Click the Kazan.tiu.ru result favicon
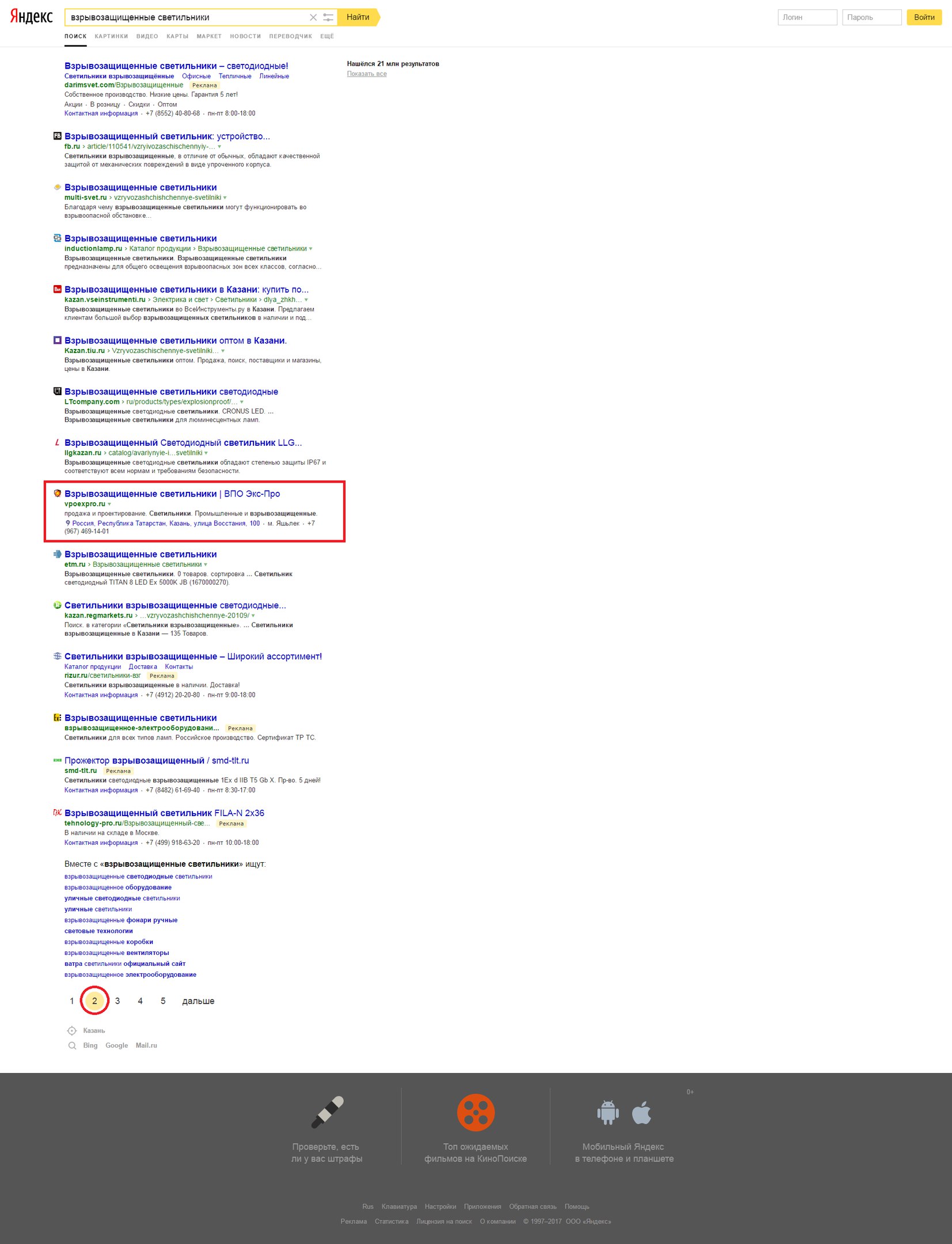The image size is (952, 1244). click(x=57, y=340)
